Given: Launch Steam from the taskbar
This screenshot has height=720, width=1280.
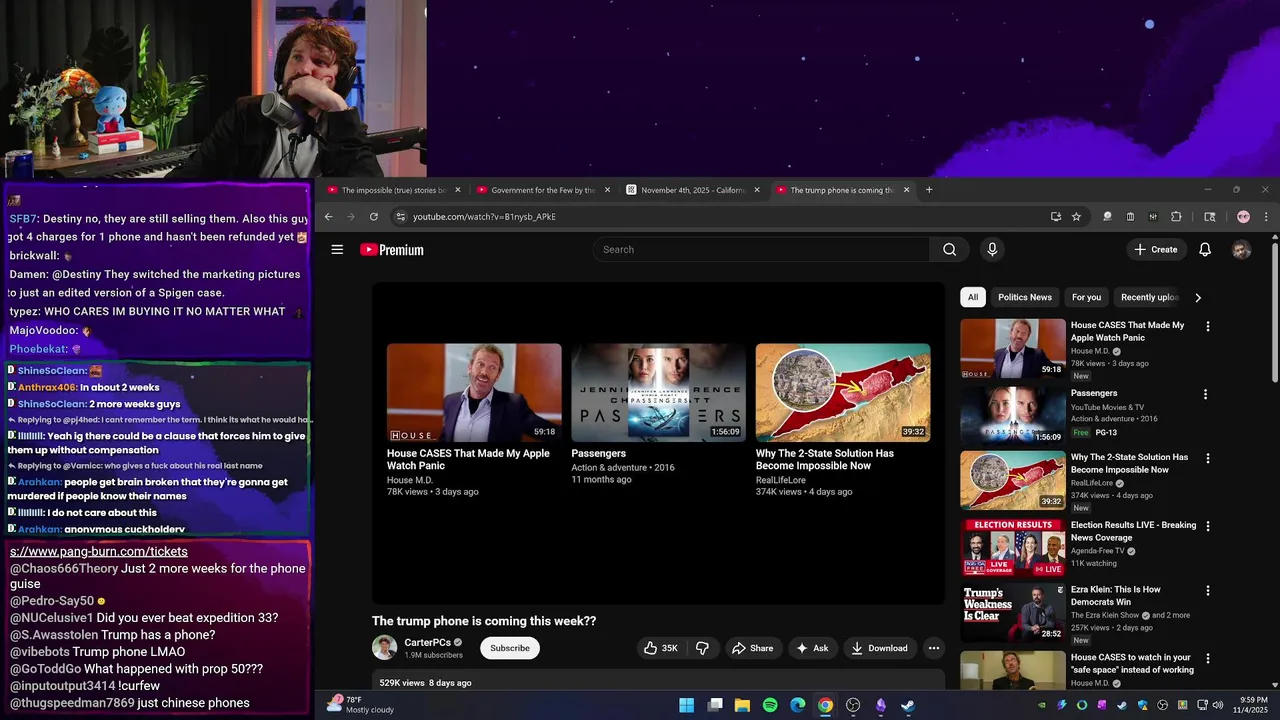Looking at the screenshot, I should point(908,705).
